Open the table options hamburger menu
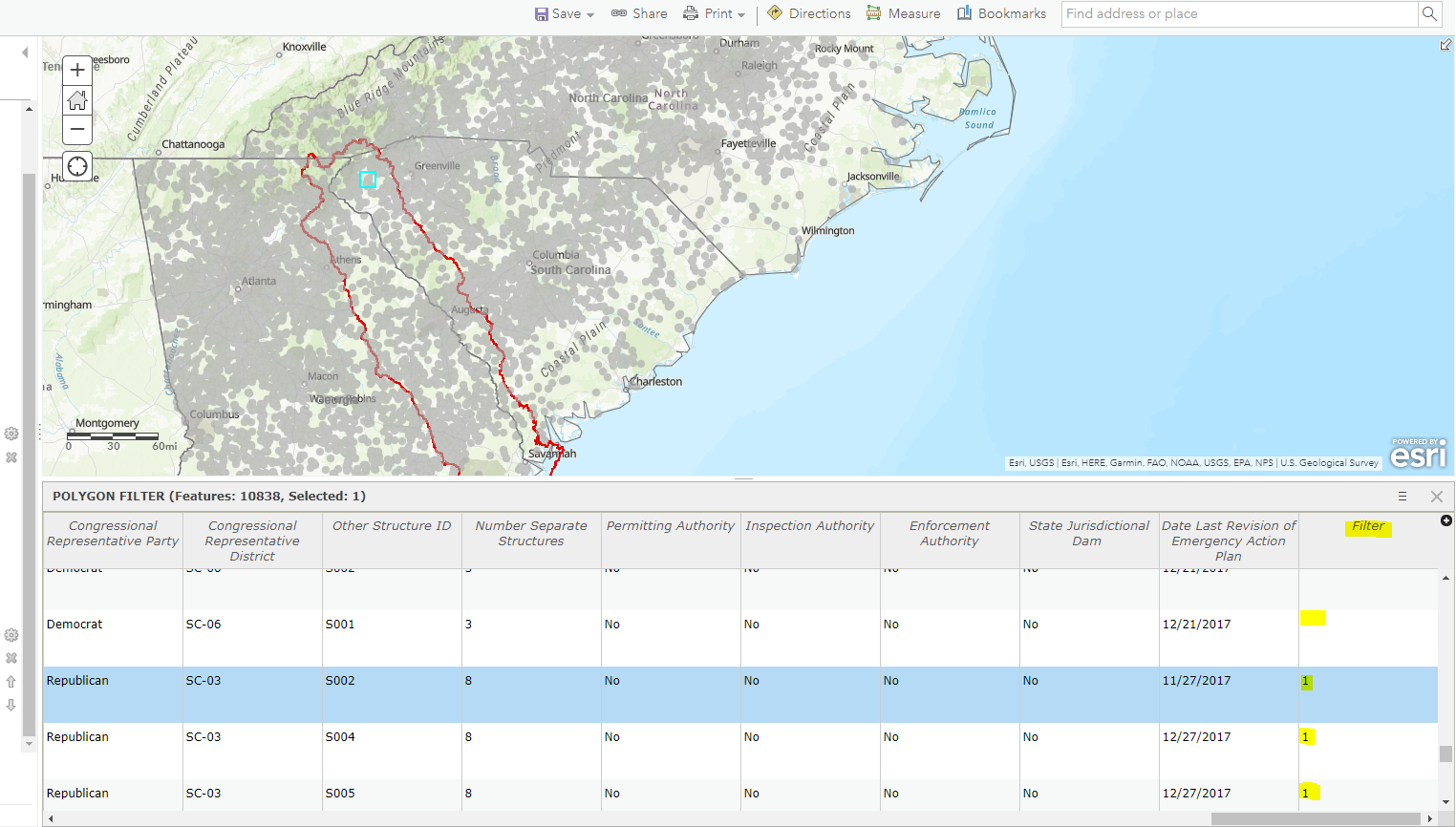Viewport: 1456px width, 827px height. tap(1402, 496)
